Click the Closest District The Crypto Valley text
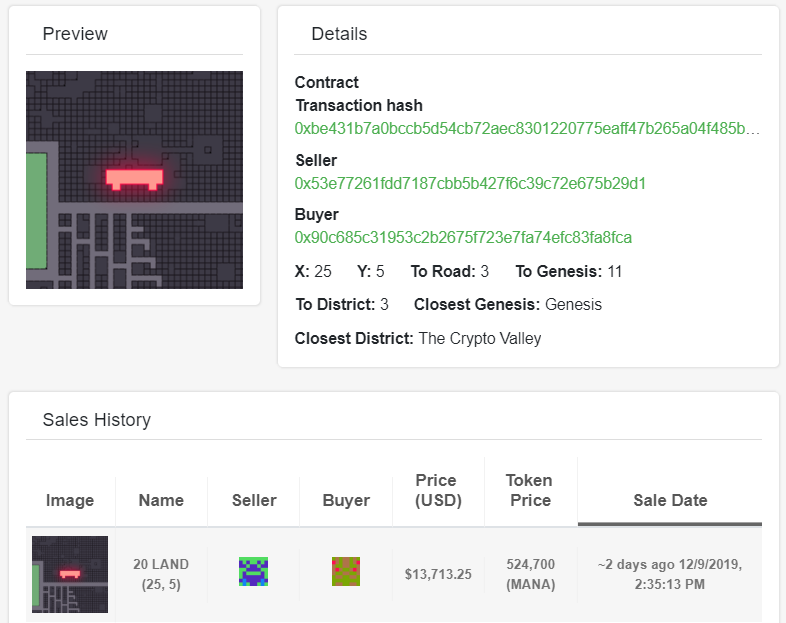786x623 pixels. coord(418,338)
